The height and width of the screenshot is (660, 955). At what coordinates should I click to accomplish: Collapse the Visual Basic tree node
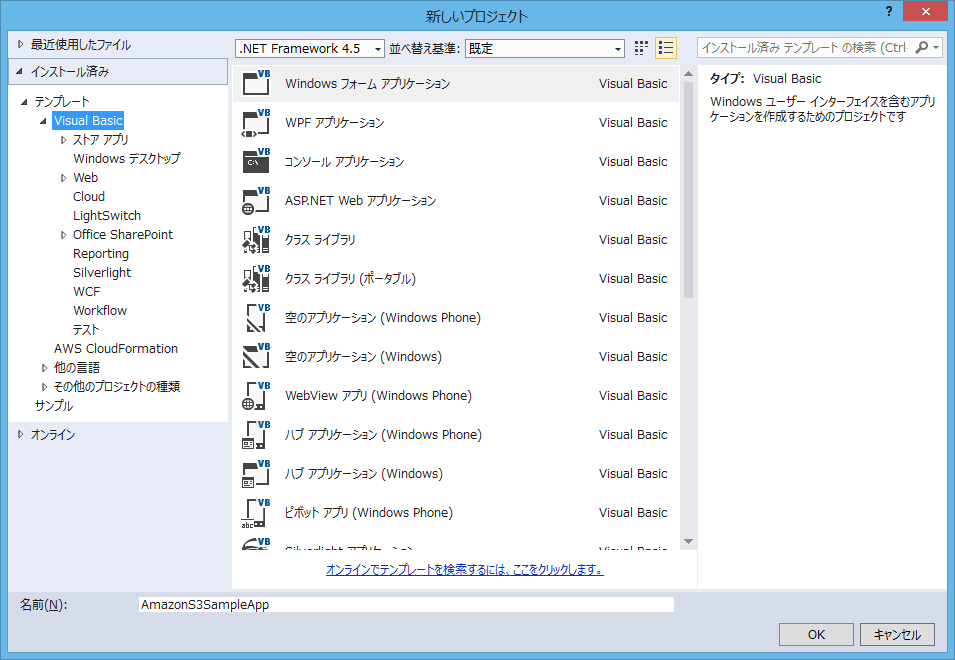pos(43,121)
